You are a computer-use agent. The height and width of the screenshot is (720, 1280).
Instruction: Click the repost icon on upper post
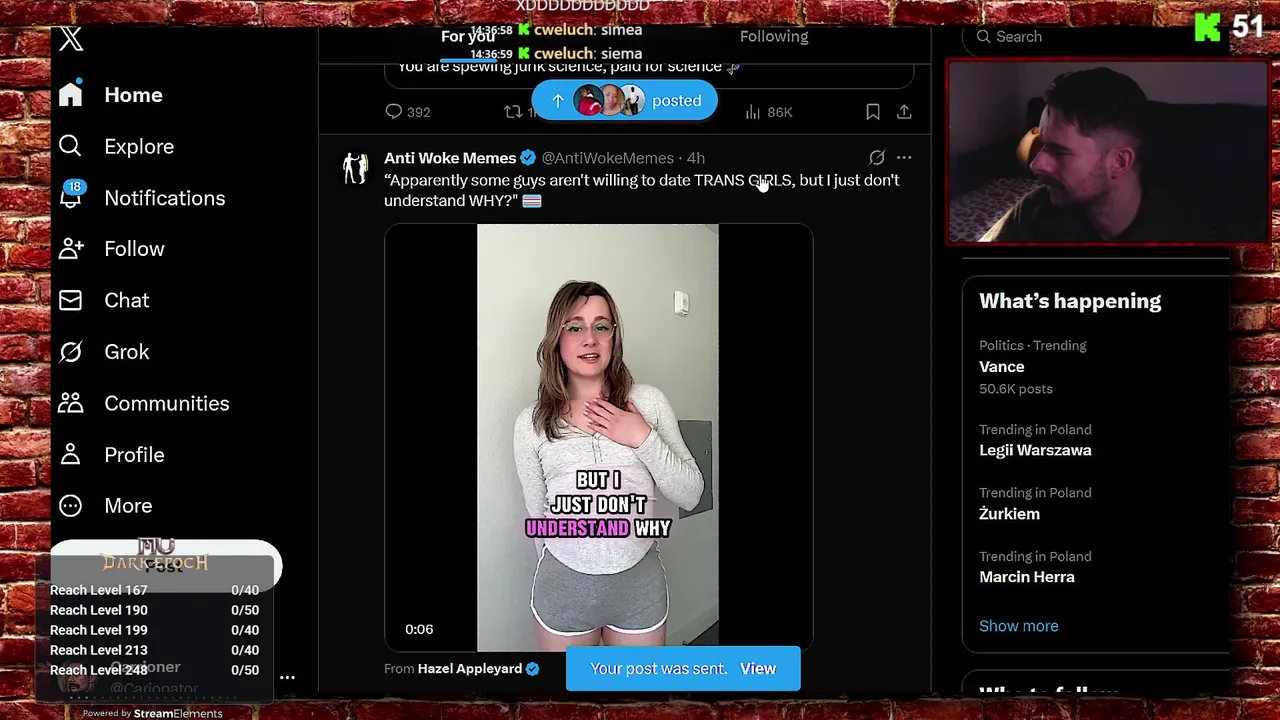tap(513, 112)
